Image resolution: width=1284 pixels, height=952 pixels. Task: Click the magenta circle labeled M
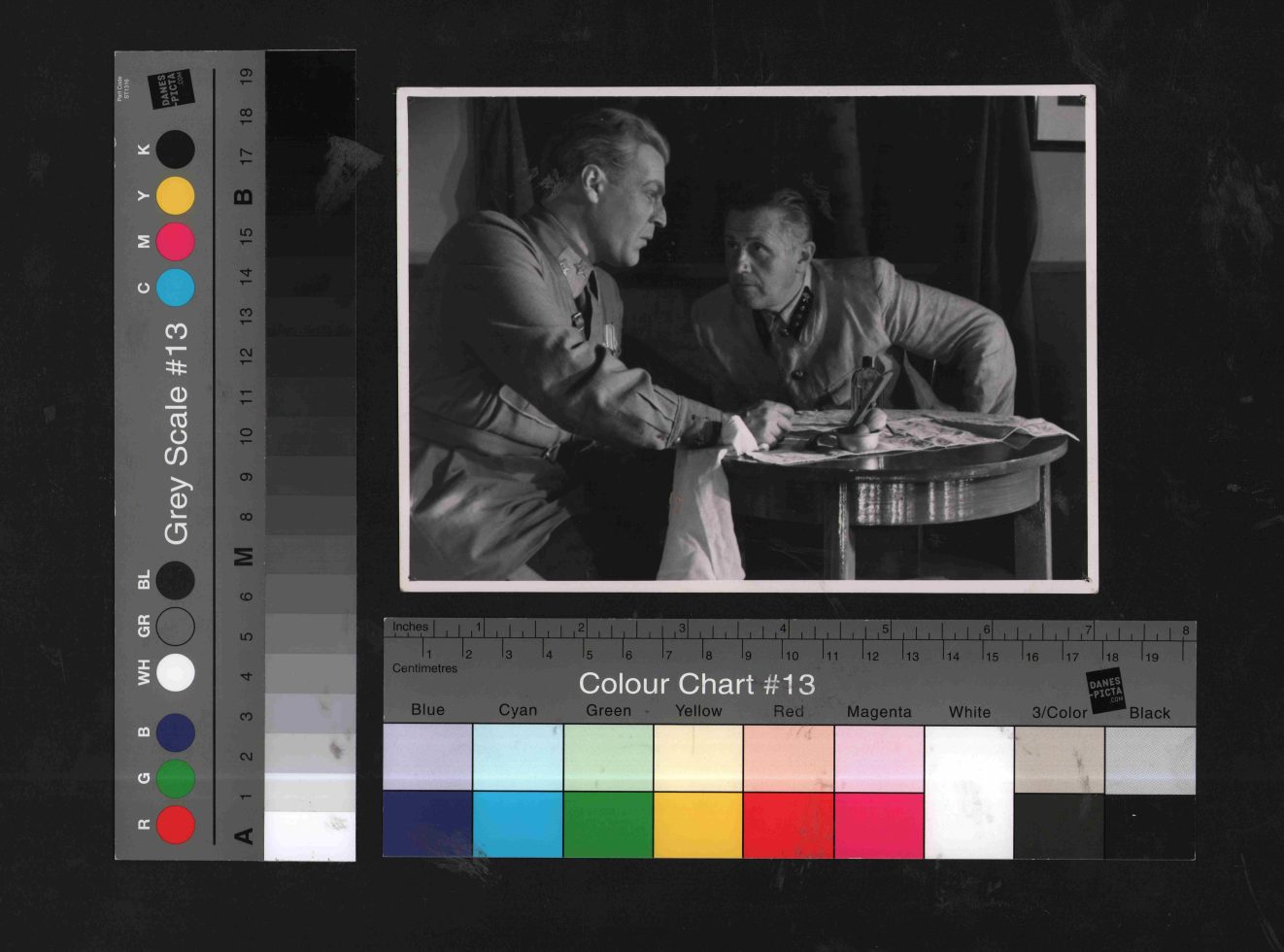click(176, 241)
